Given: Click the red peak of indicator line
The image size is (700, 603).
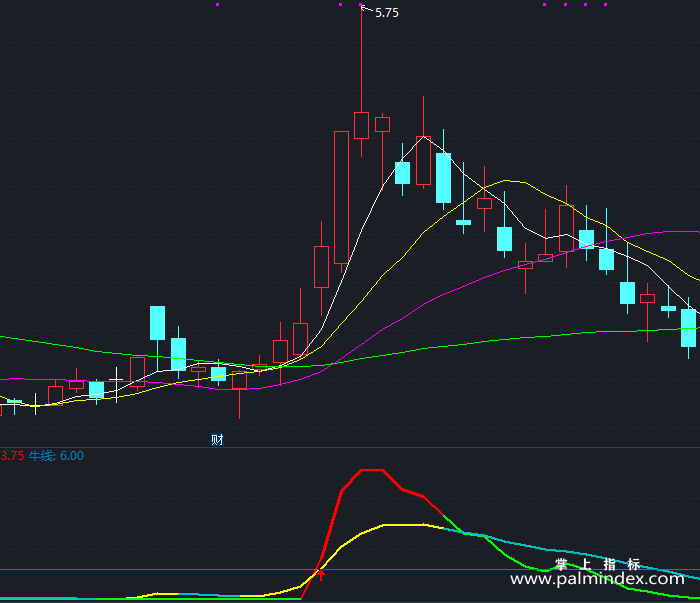Looking at the screenshot, I should [x=372, y=470].
